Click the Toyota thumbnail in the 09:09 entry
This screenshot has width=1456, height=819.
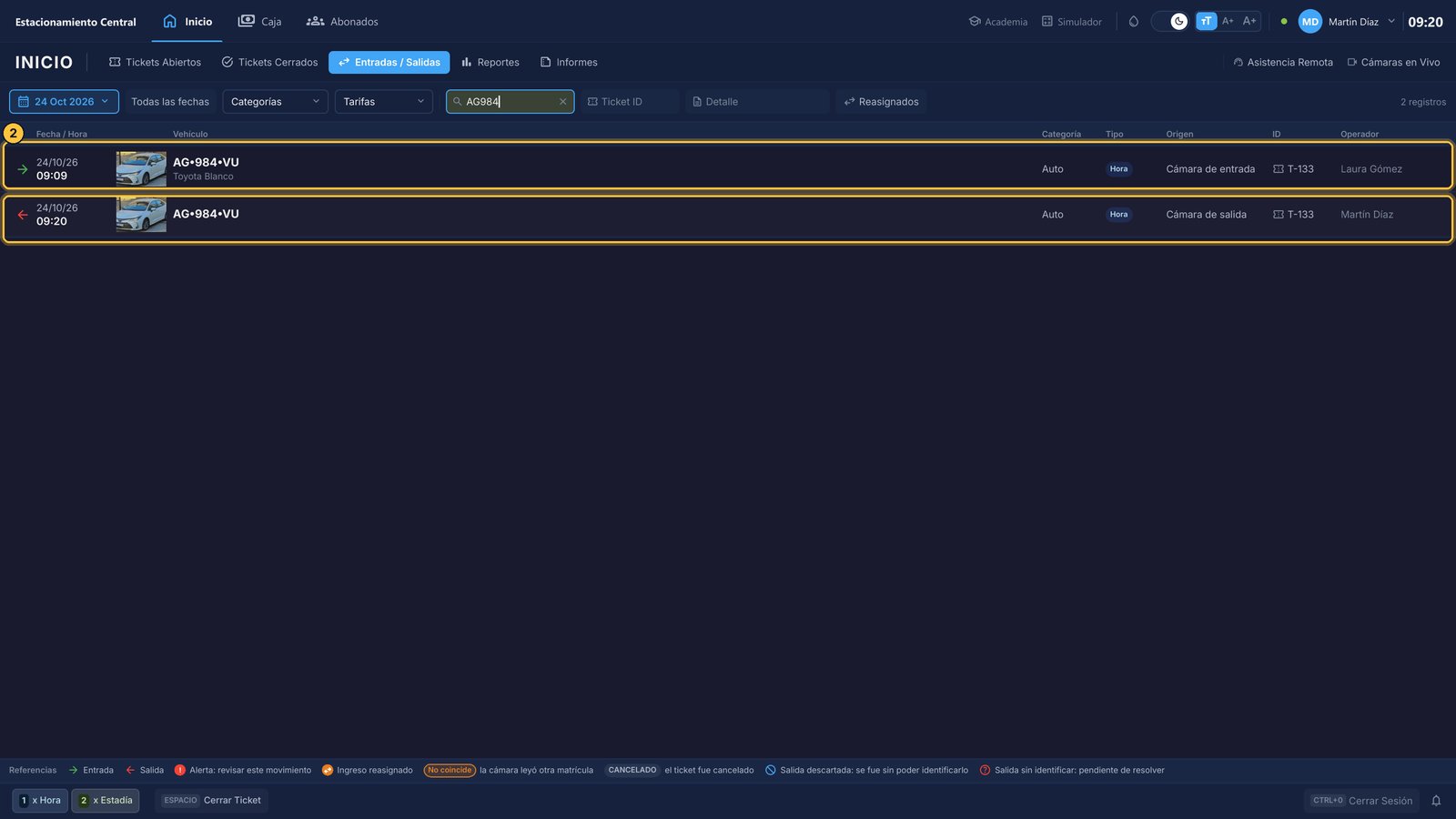(141, 168)
